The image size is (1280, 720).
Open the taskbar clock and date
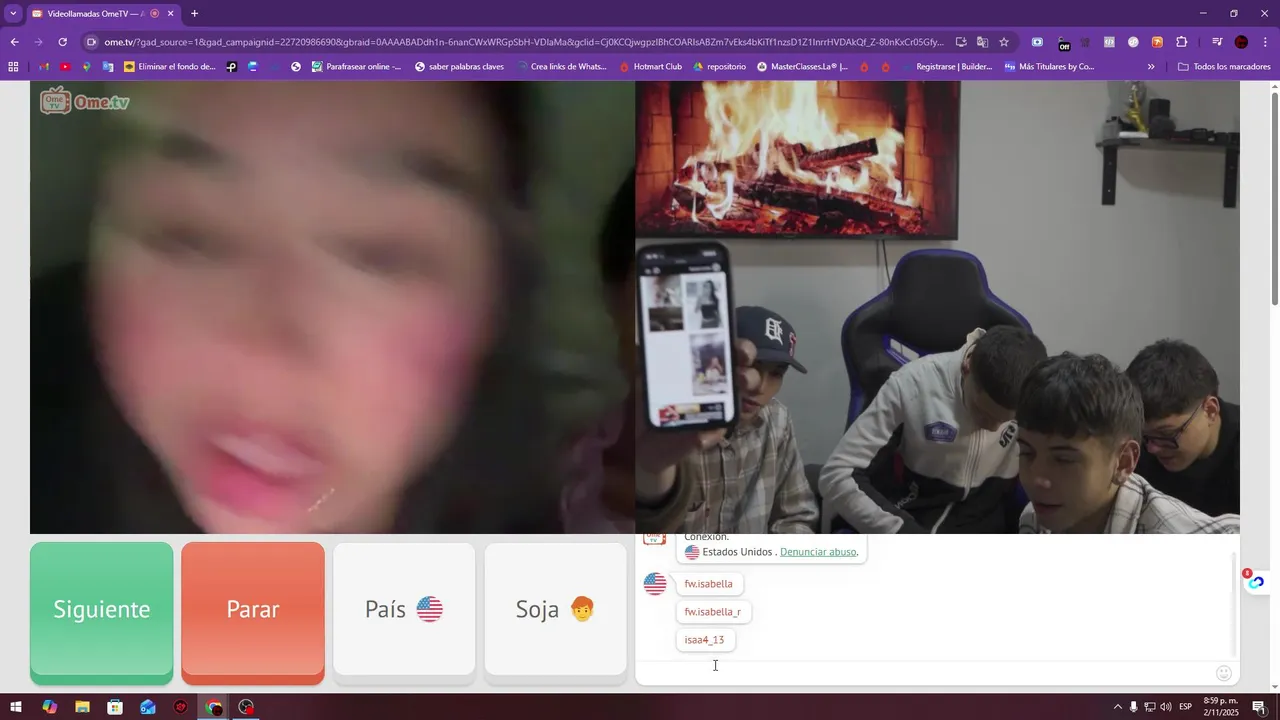coord(1220,706)
